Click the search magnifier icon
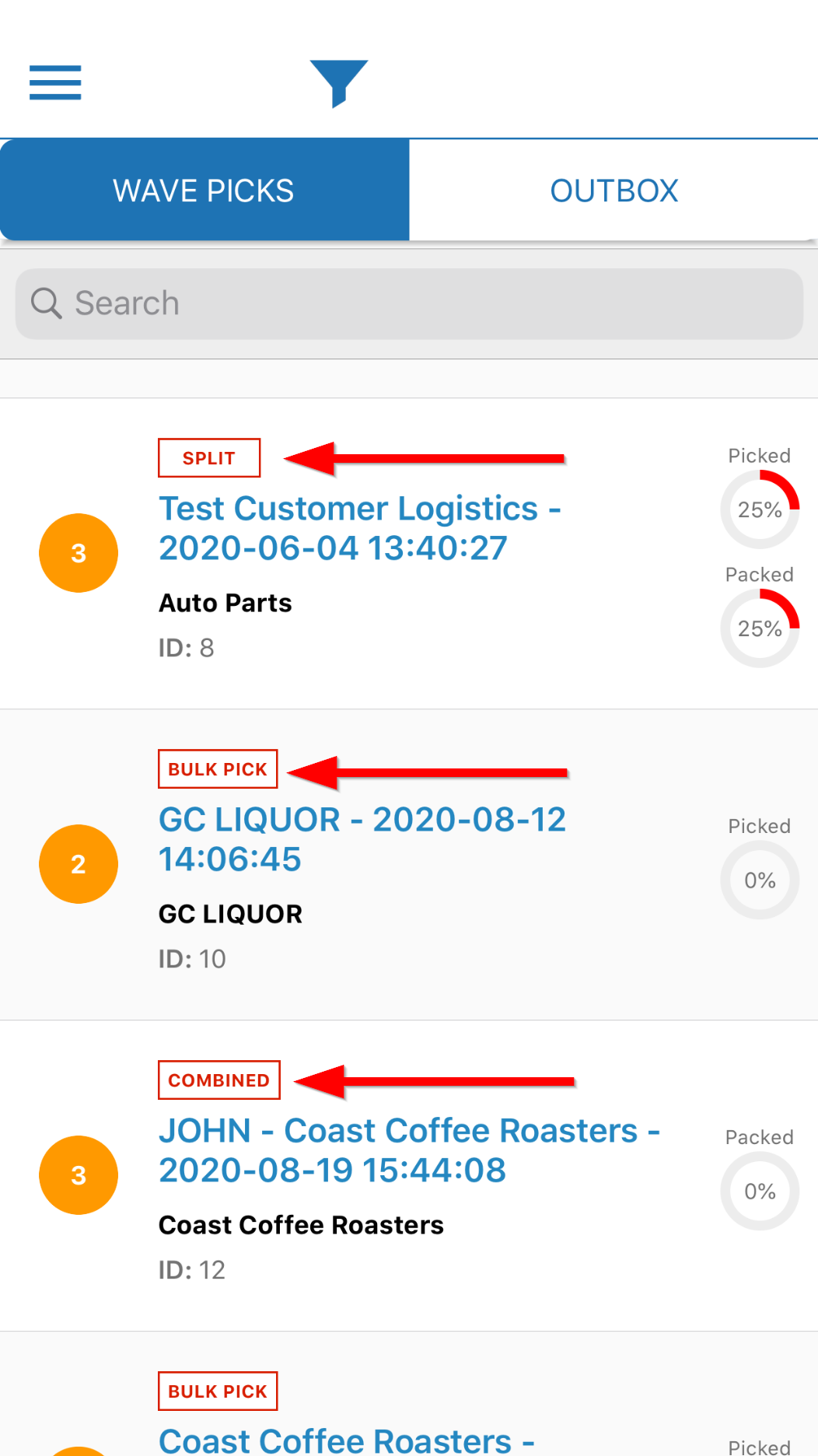 (46, 303)
